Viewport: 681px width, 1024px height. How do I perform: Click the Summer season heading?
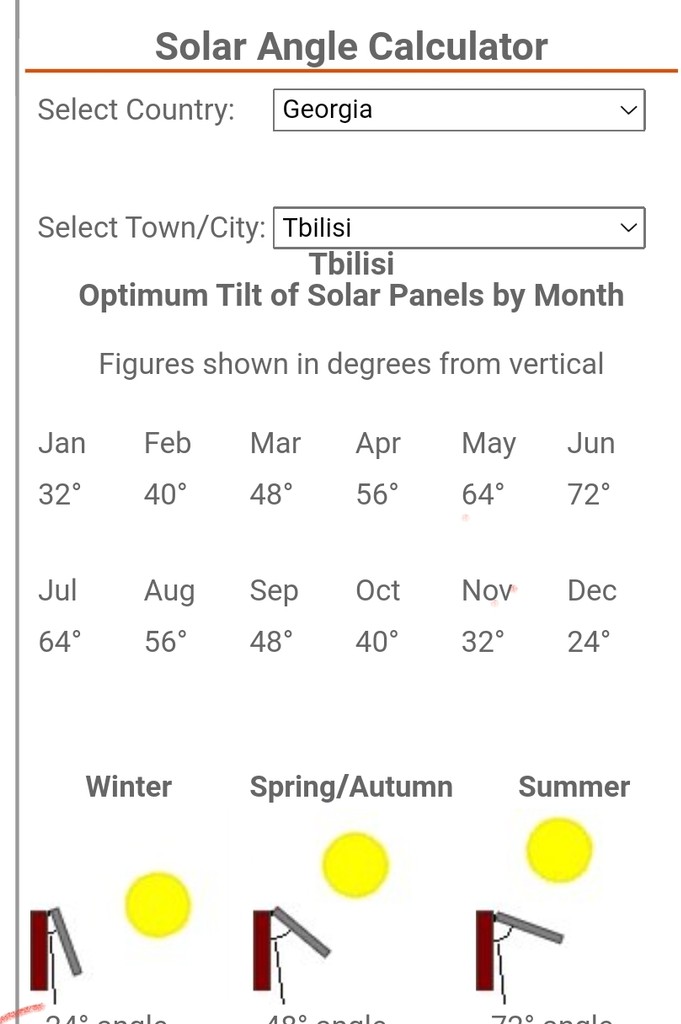click(x=574, y=787)
